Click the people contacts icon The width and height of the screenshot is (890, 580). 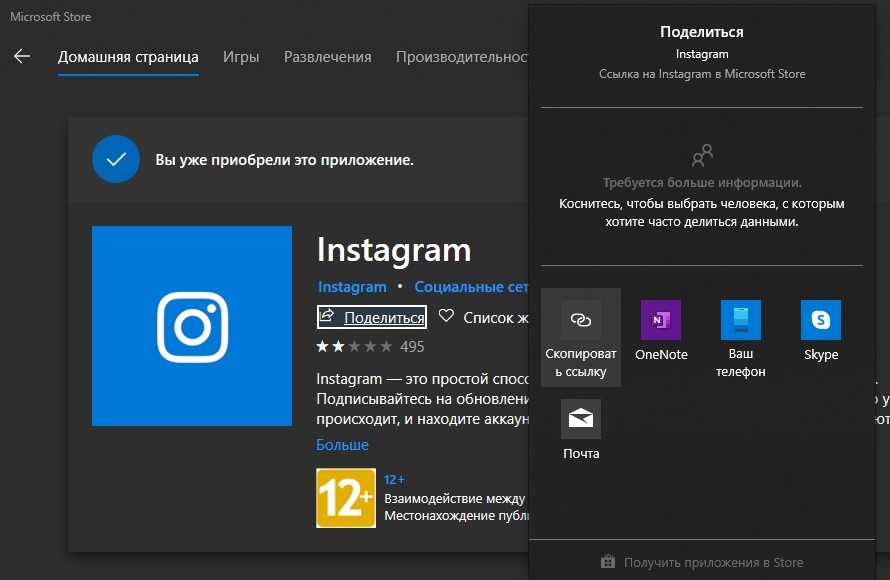702,155
